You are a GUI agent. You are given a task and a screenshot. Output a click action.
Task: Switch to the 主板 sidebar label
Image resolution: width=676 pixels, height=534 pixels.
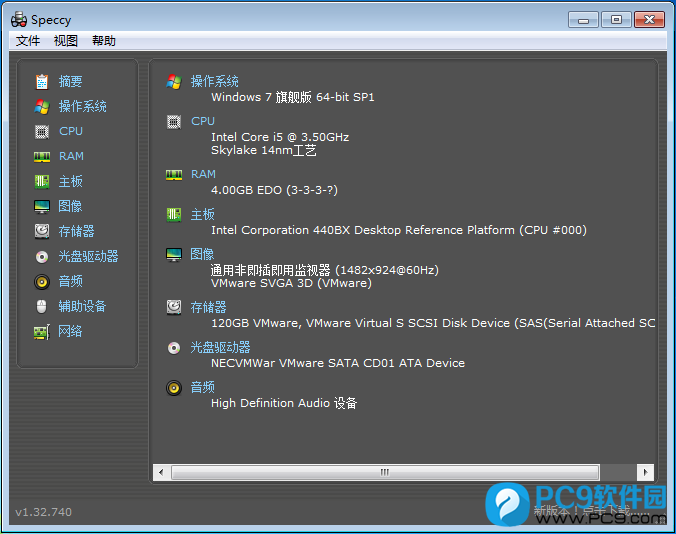(x=70, y=181)
